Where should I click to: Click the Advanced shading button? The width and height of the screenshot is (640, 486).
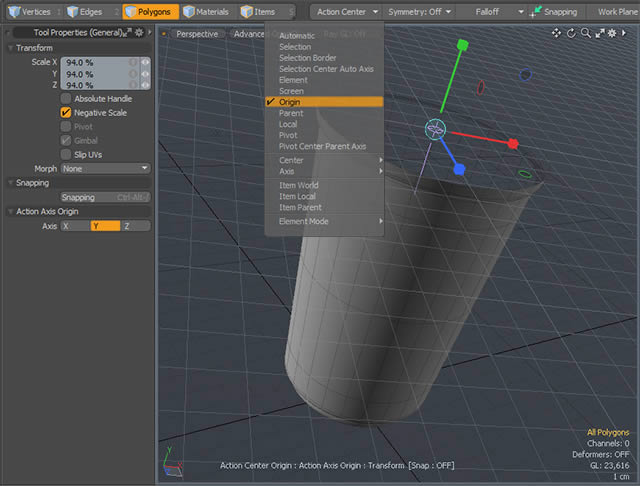(x=247, y=34)
